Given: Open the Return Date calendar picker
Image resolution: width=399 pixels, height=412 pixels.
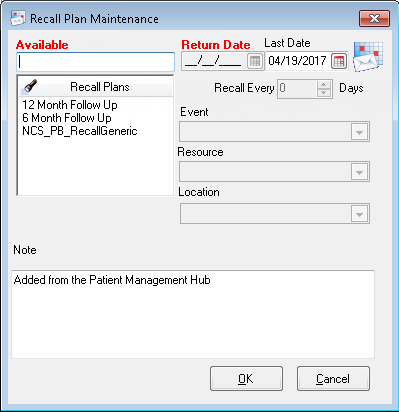Looking at the screenshot, I should click(x=255, y=61).
